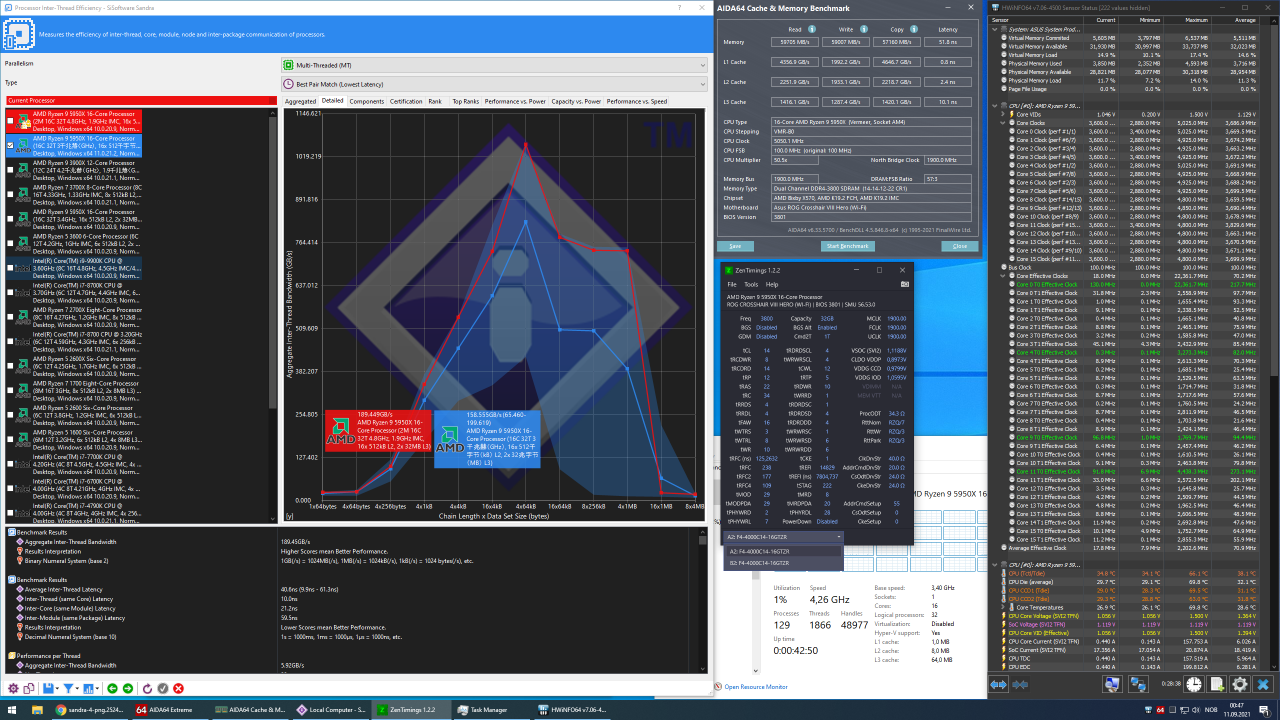Click the settings gear in Sandra's bottom toolbar
Image resolution: width=1280 pixels, height=720 pixels.
pos(14,688)
